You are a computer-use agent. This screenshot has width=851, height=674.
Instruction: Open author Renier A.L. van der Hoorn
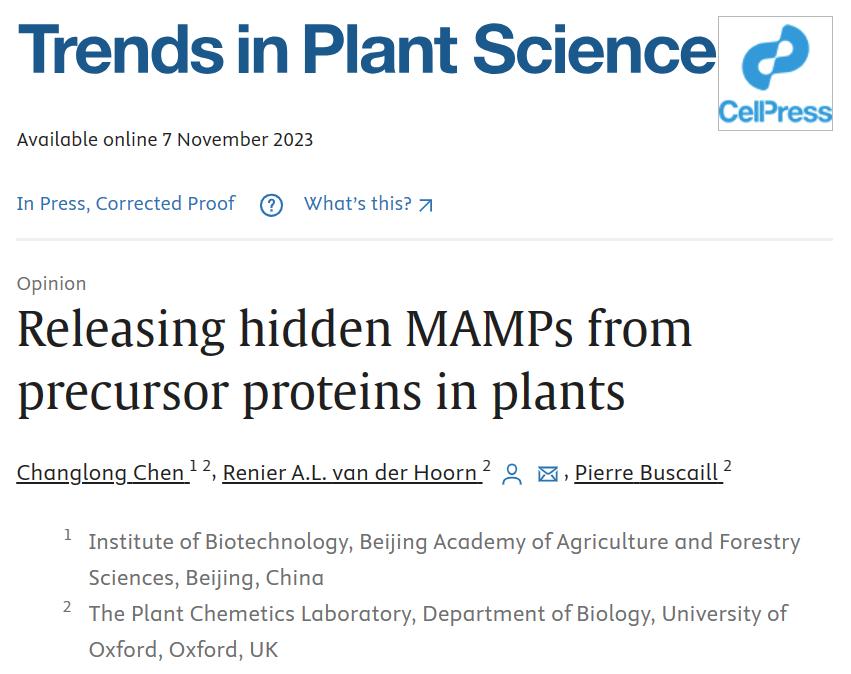(x=350, y=473)
